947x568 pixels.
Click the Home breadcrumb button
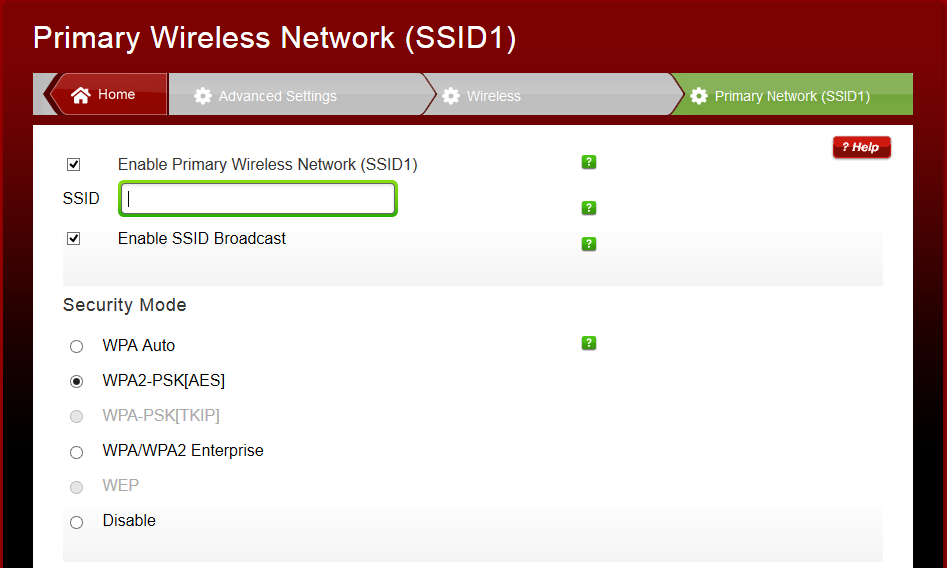pos(116,95)
